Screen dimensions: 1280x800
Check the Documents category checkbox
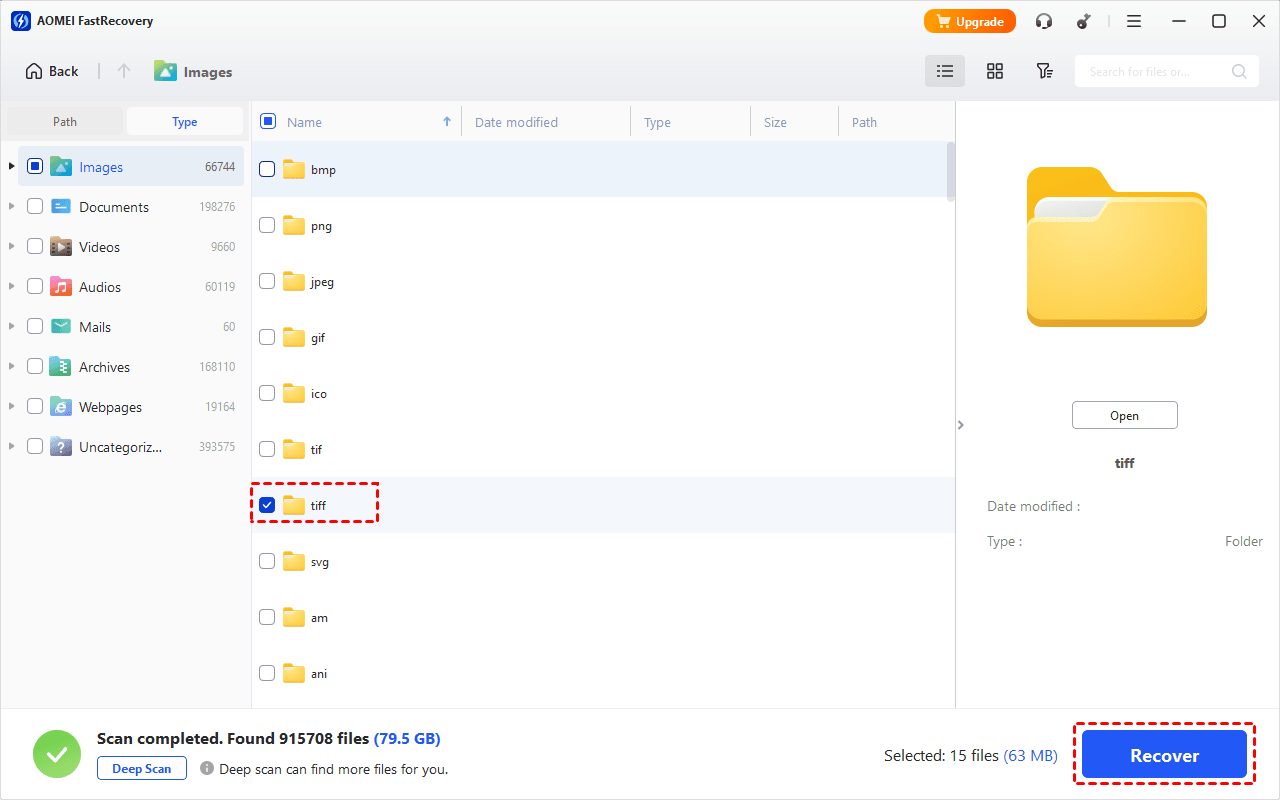35,207
